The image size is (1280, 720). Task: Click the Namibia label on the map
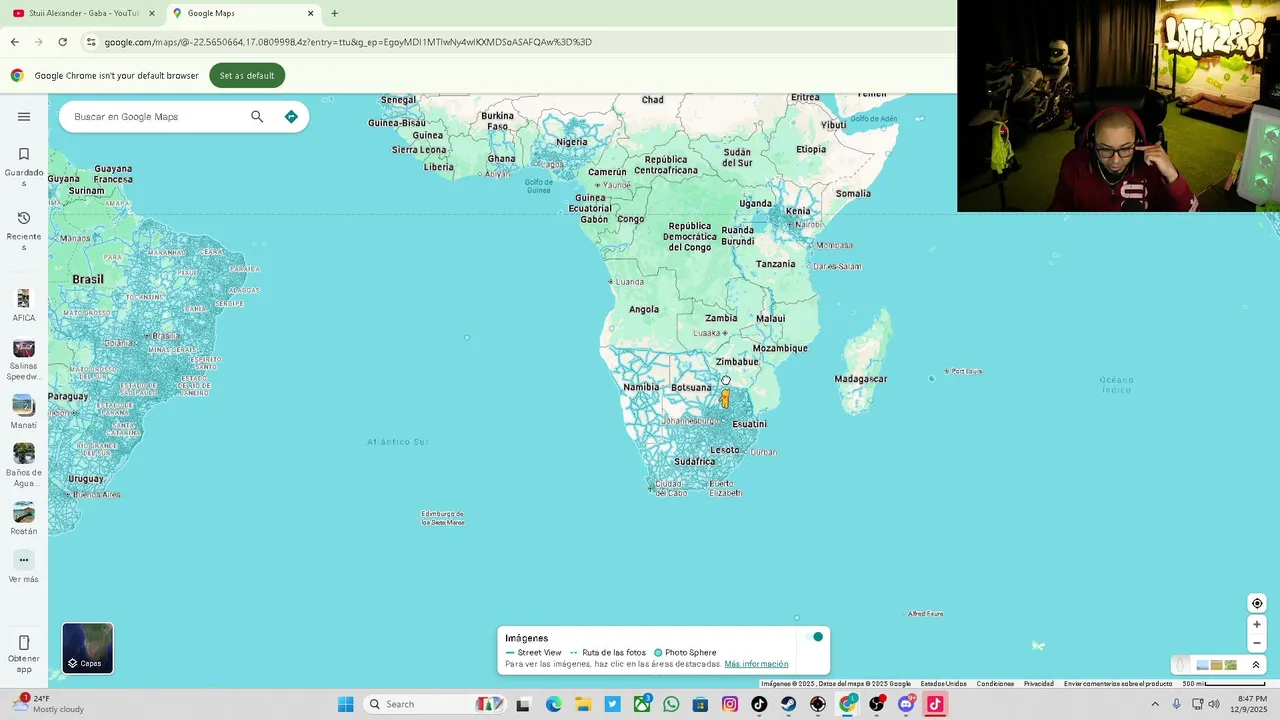[x=641, y=387]
